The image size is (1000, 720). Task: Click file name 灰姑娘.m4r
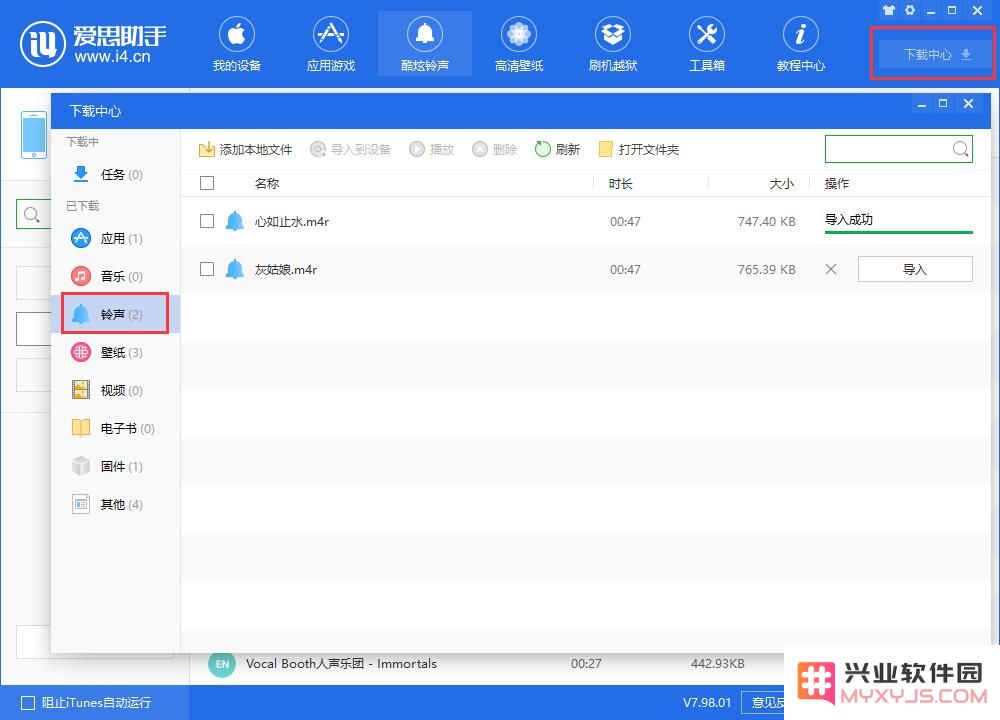(286, 269)
